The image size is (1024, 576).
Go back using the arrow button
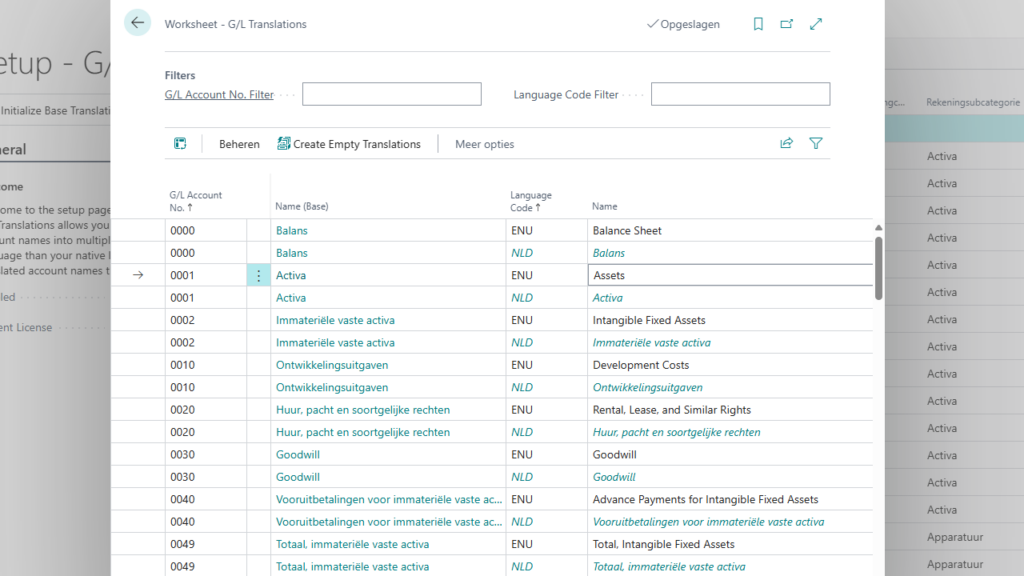click(x=137, y=23)
